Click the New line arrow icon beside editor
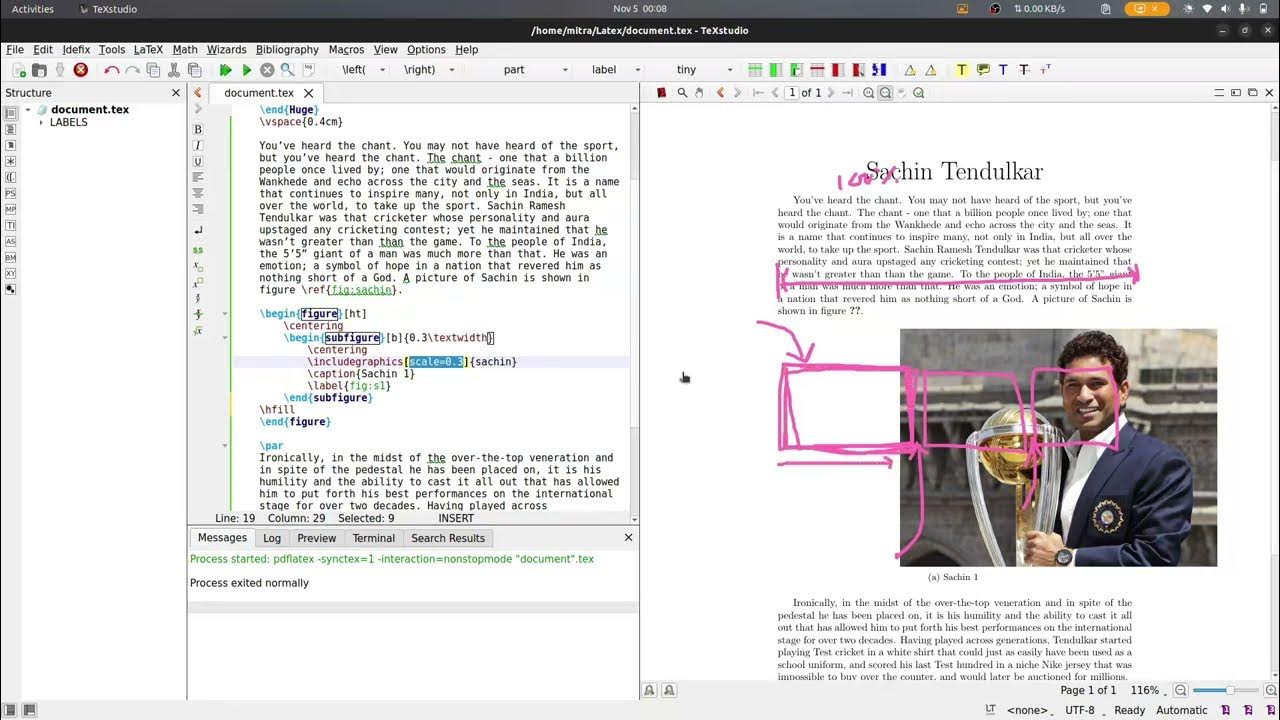Image resolution: width=1280 pixels, height=720 pixels. click(x=198, y=231)
